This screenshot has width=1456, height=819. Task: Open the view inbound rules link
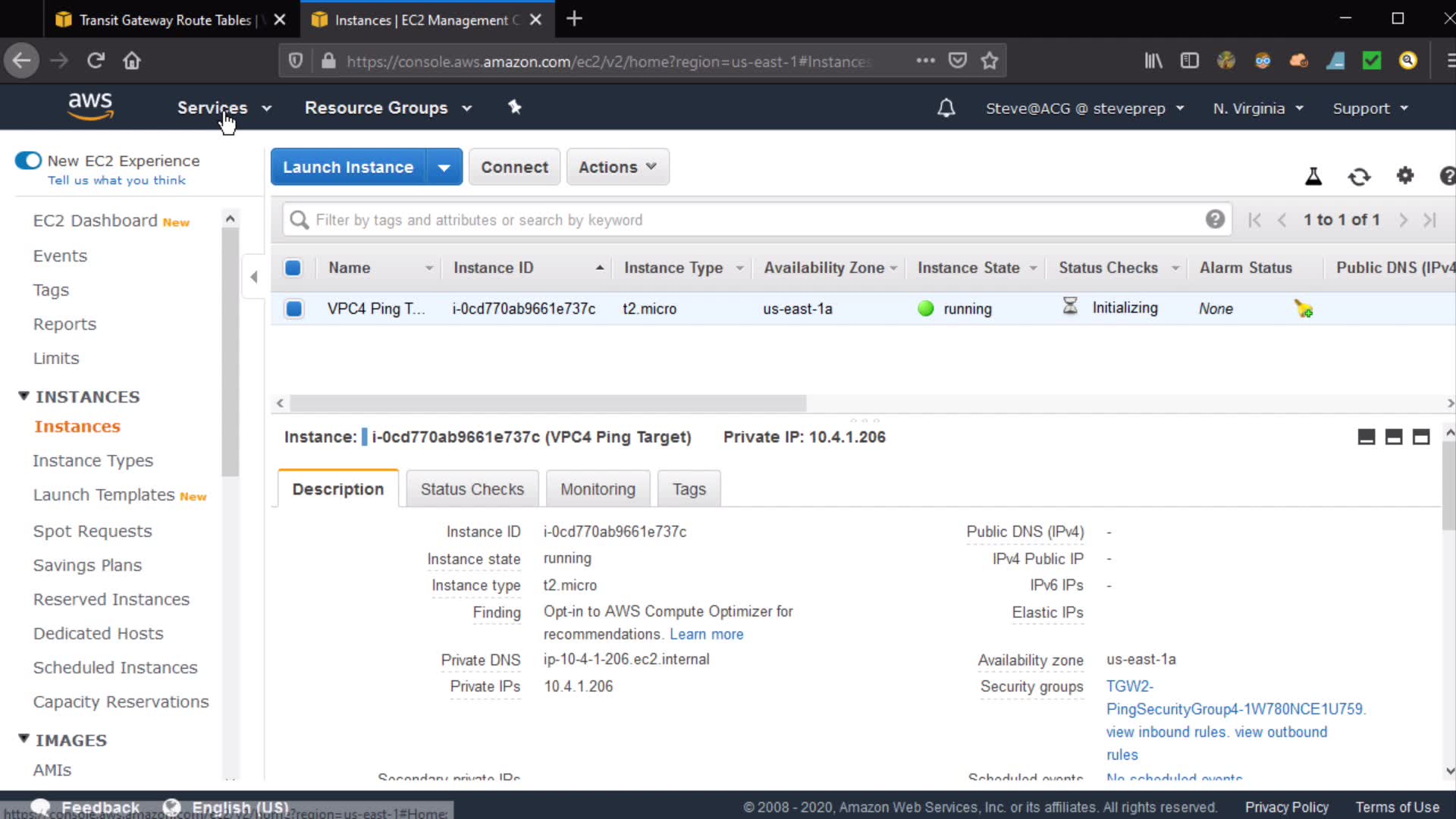point(1166,732)
